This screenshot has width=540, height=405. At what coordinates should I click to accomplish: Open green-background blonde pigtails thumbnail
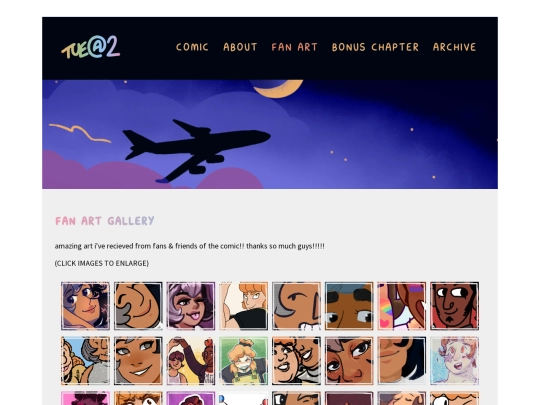[x=243, y=361]
